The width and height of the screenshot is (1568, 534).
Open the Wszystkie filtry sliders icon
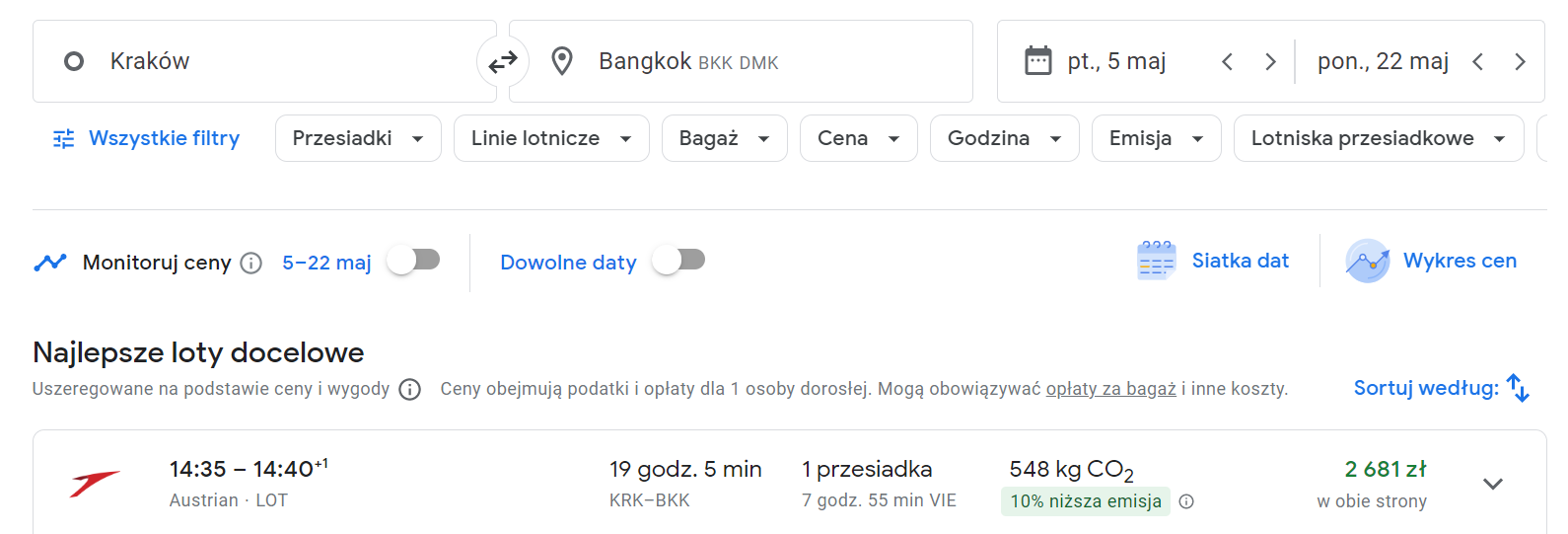click(x=64, y=138)
